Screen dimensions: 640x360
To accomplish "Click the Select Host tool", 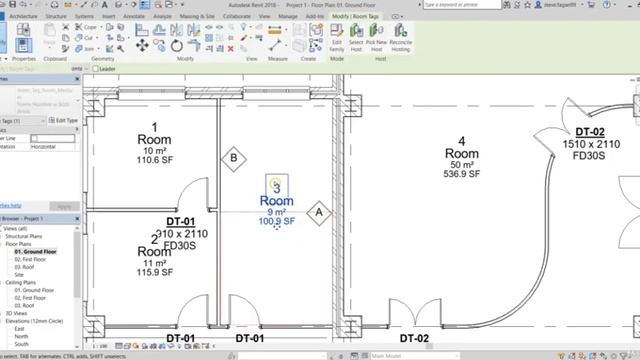I will [356, 38].
